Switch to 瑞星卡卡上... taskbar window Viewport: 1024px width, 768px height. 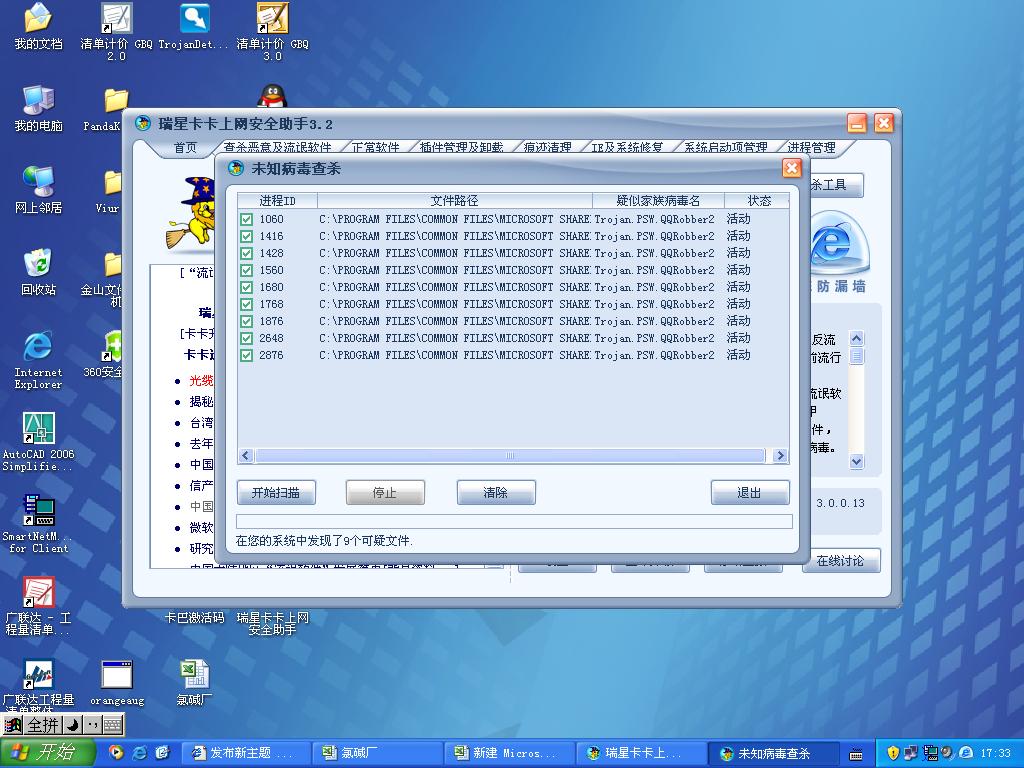(x=641, y=753)
